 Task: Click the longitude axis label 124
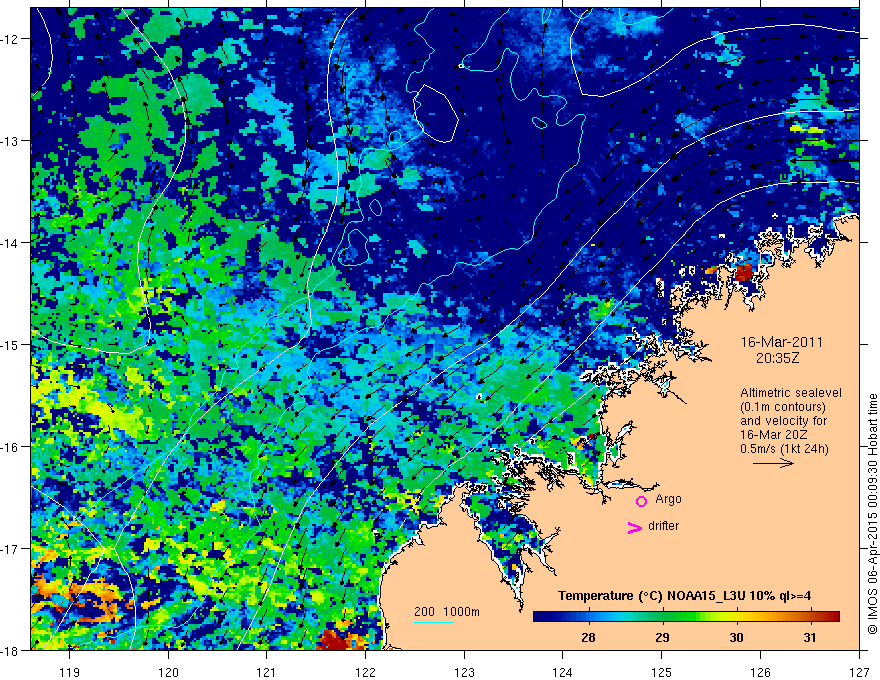click(x=563, y=672)
